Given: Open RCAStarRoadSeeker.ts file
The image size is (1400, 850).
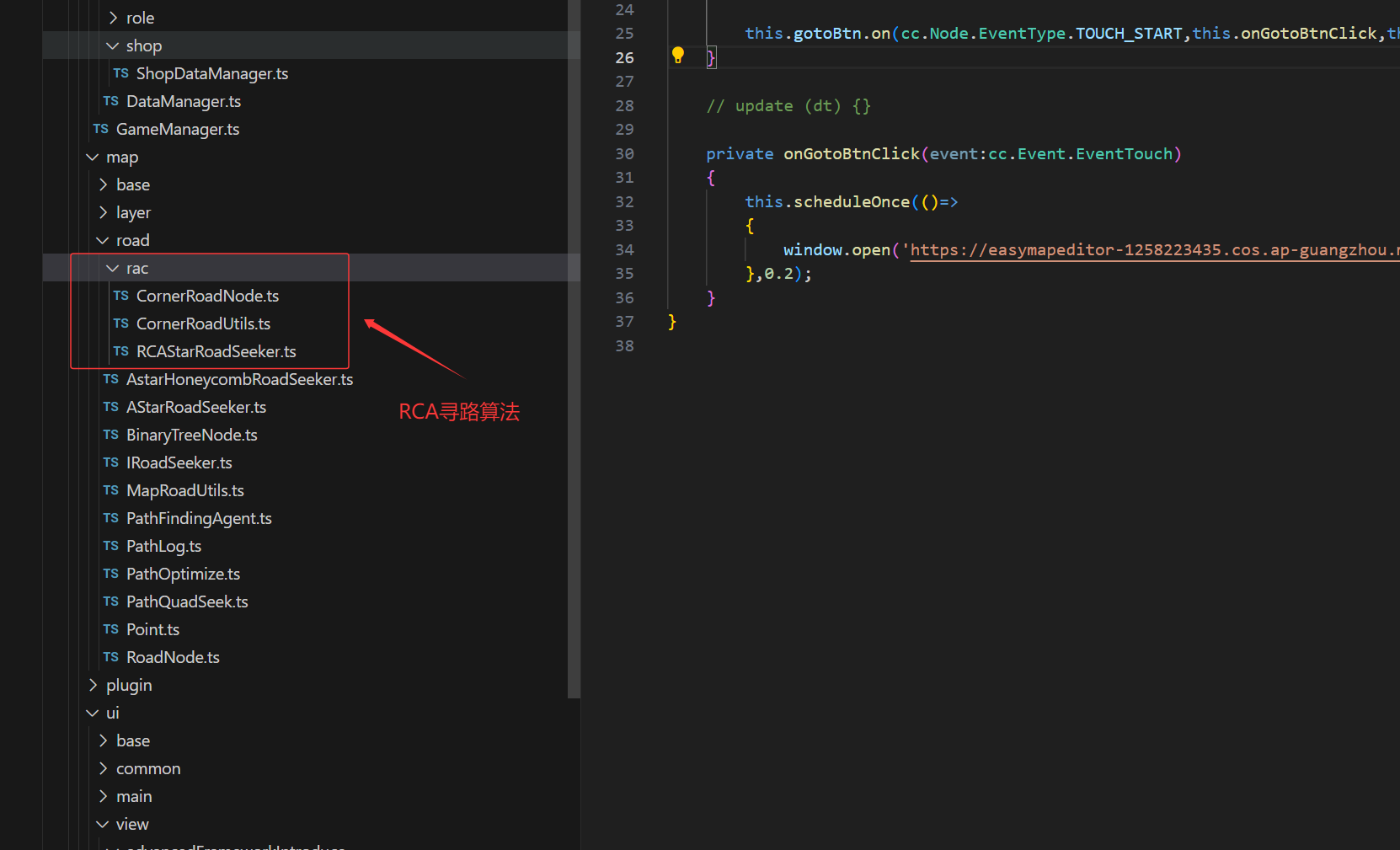Looking at the screenshot, I should [216, 351].
